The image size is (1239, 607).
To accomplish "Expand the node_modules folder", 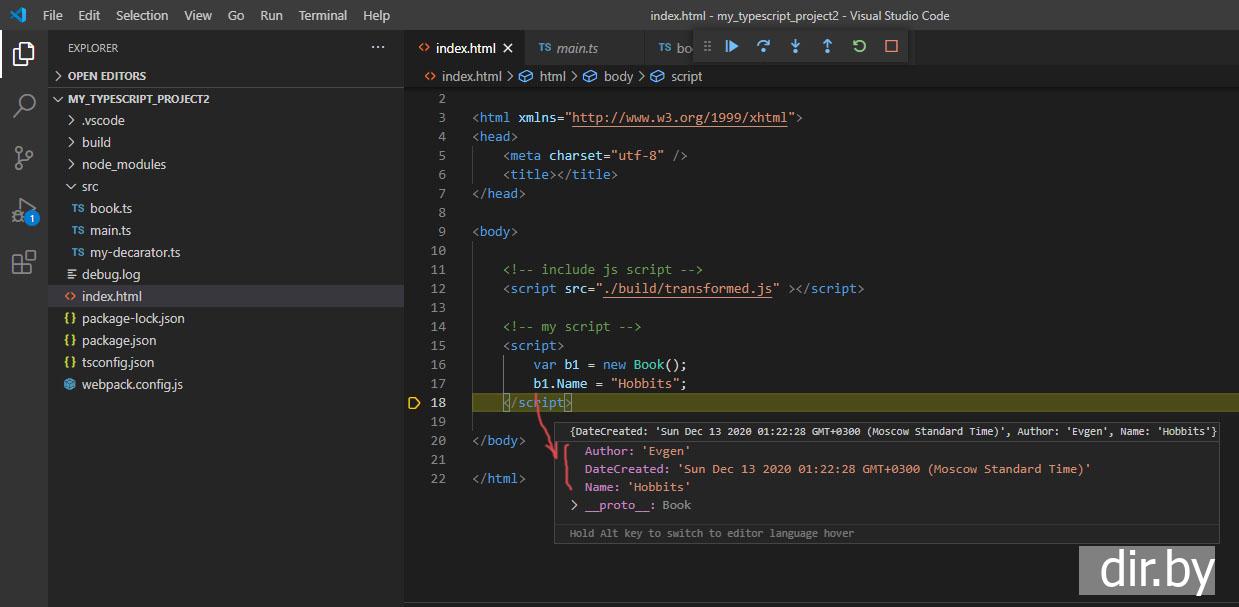I will pyautogui.click(x=123, y=164).
